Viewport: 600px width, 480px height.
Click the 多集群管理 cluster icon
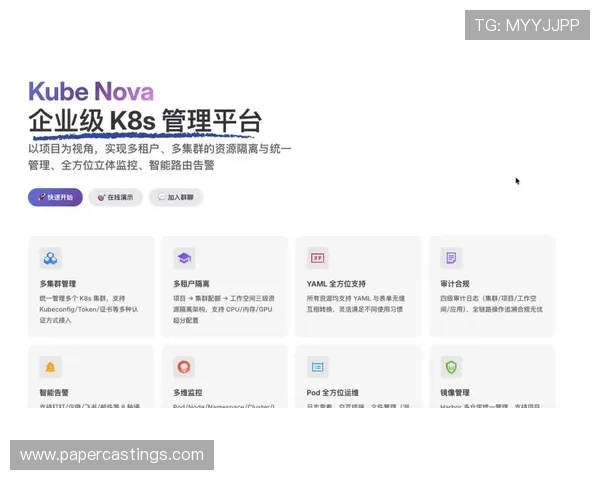tap(51, 258)
